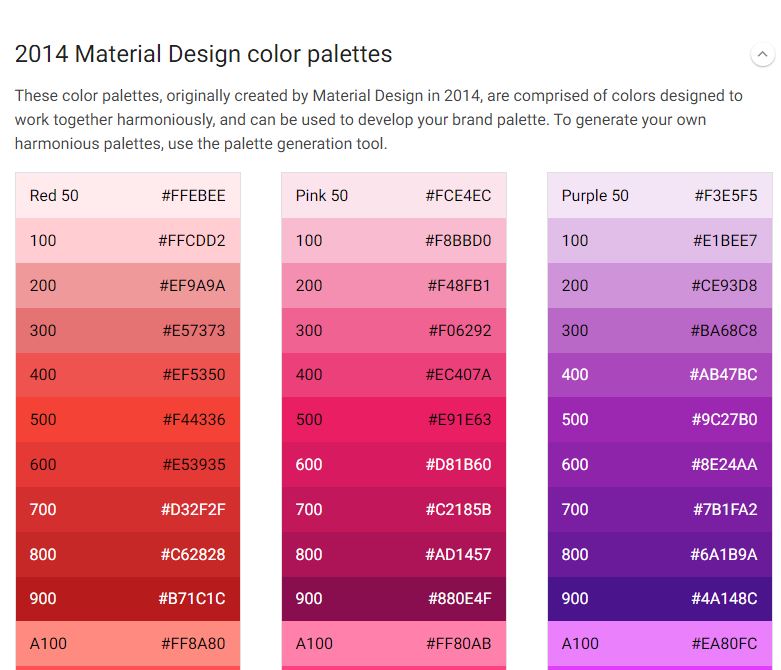This screenshot has width=781, height=670.
Task: Select the Pink 200 #F48FB1 swatch
Action: click(394, 285)
